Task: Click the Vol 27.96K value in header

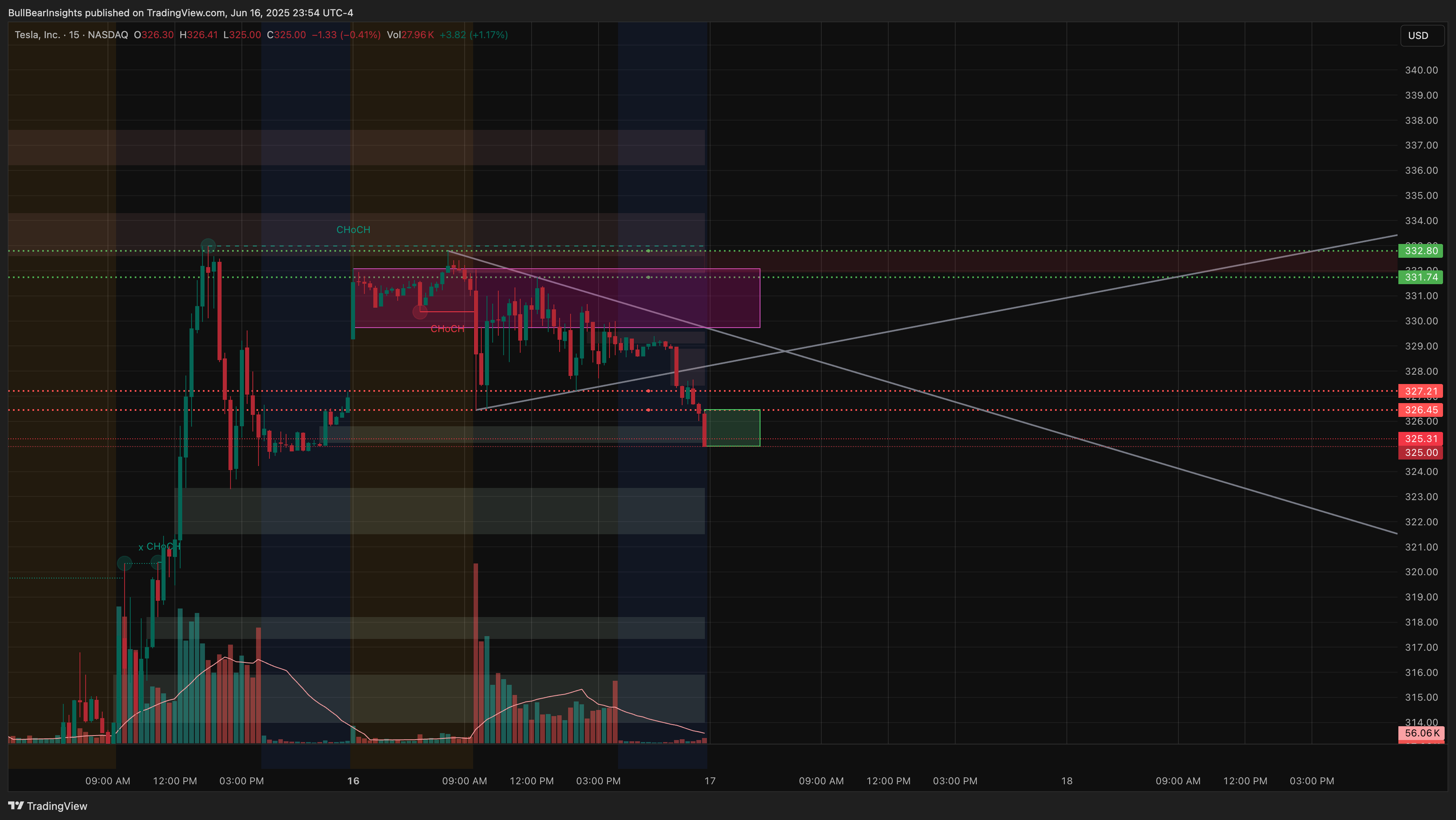Action: click(x=410, y=35)
